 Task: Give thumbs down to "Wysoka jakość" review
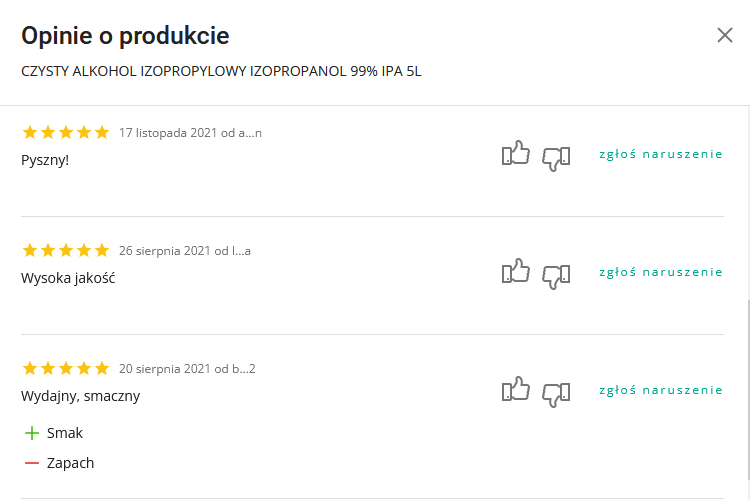[556, 275]
